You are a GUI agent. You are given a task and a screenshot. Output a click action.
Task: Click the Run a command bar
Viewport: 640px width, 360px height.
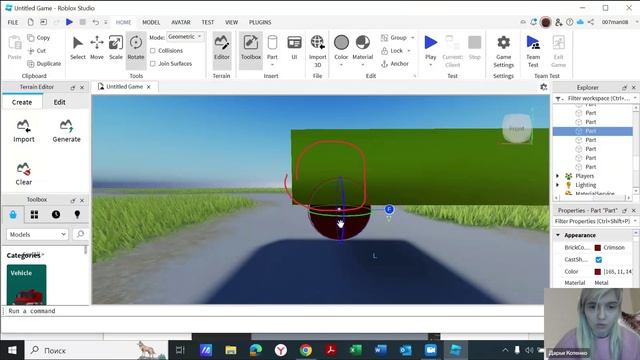pyautogui.click(x=273, y=311)
